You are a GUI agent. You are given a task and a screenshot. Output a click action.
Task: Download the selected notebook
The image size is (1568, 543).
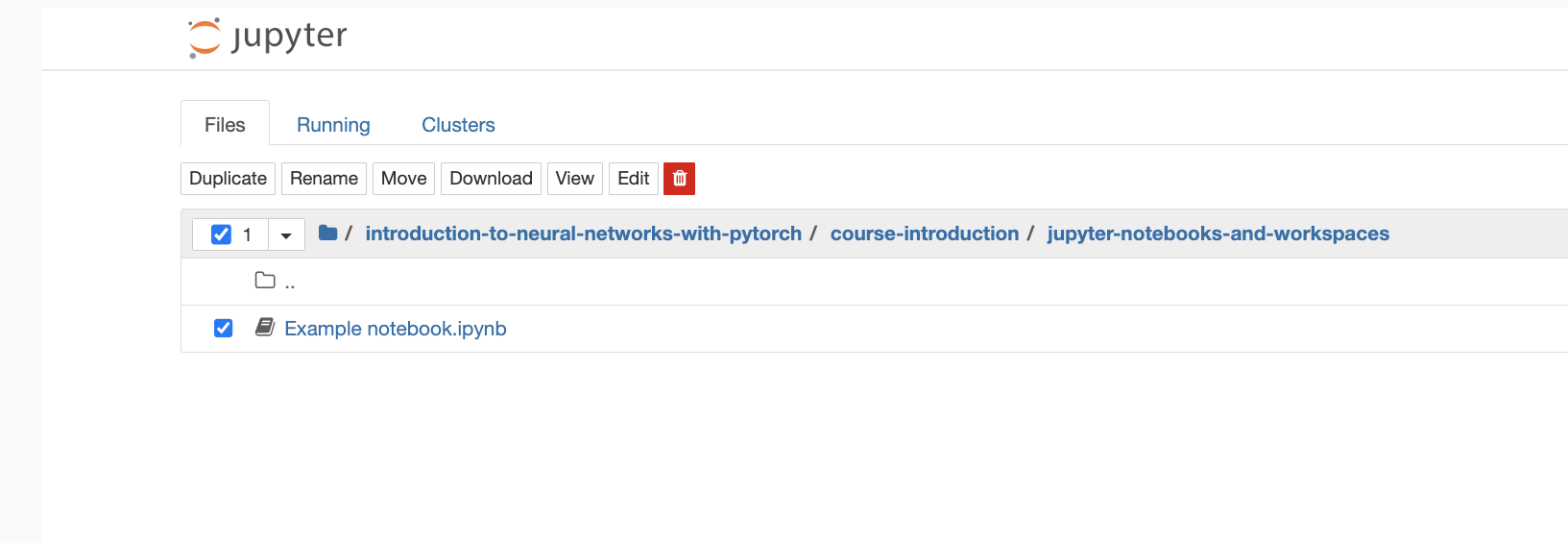pyautogui.click(x=491, y=179)
